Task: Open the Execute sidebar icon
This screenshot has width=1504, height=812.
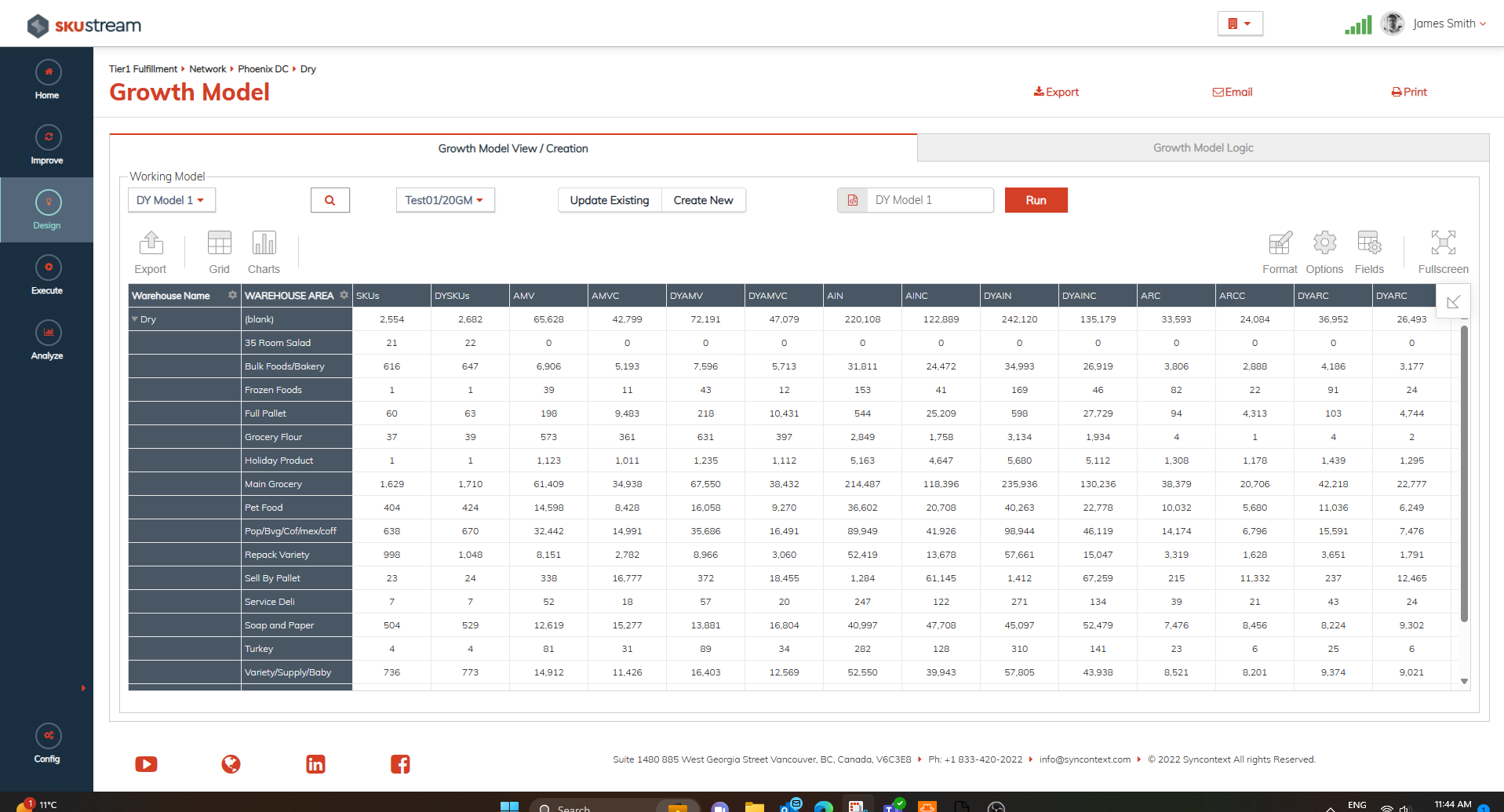Action: [x=48, y=268]
